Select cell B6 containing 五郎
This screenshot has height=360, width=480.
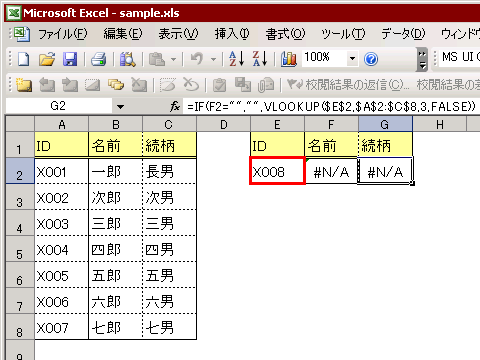point(115,275)
